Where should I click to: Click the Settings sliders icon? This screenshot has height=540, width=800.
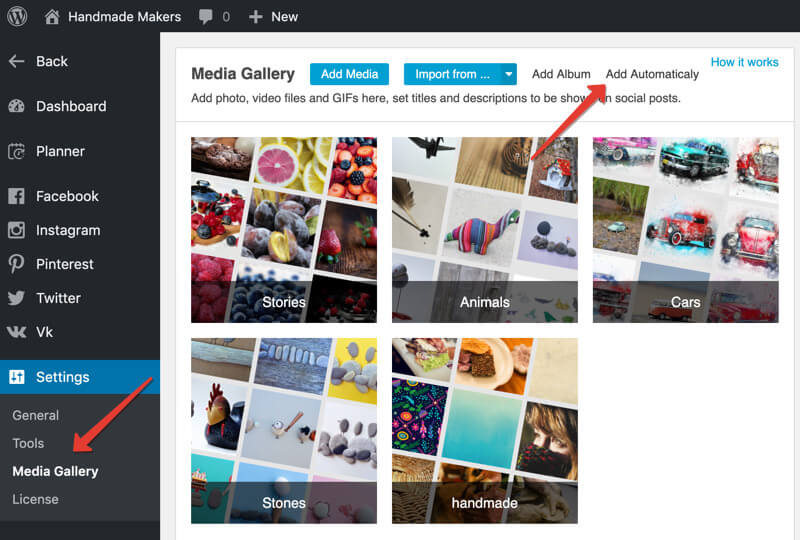click(16, 377)
